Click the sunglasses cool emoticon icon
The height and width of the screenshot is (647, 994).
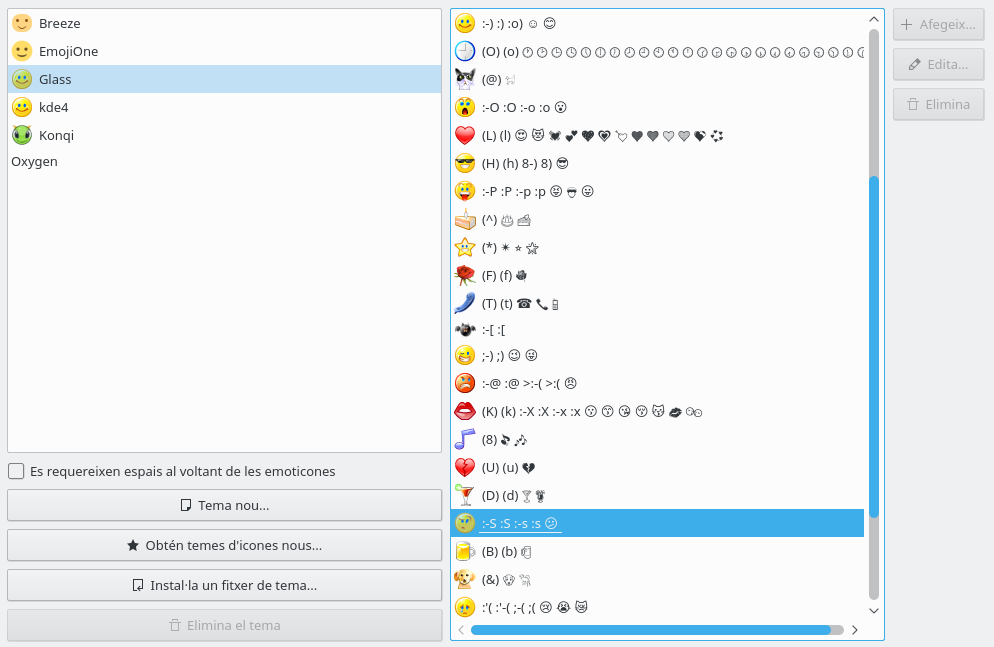pos(465,163)
